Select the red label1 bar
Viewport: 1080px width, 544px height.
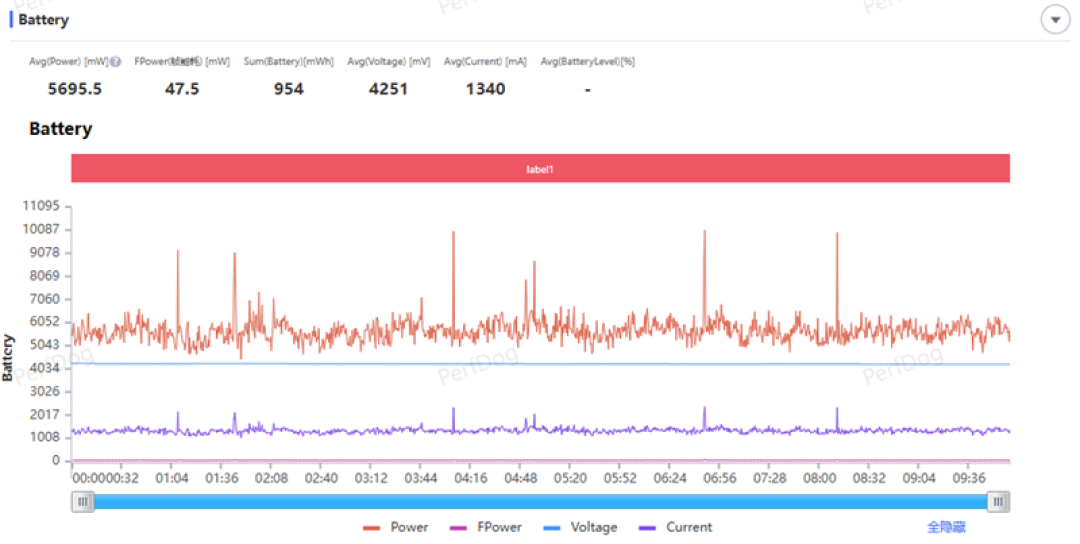pos(541,169)
